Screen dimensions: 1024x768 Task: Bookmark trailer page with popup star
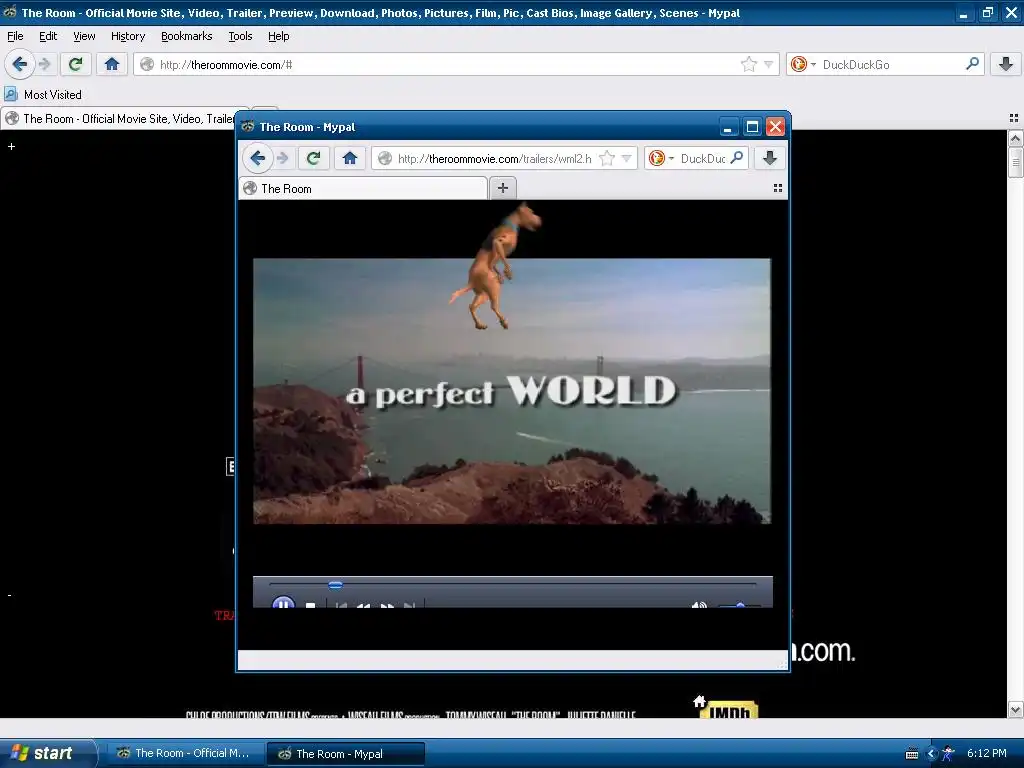point(607,158)
